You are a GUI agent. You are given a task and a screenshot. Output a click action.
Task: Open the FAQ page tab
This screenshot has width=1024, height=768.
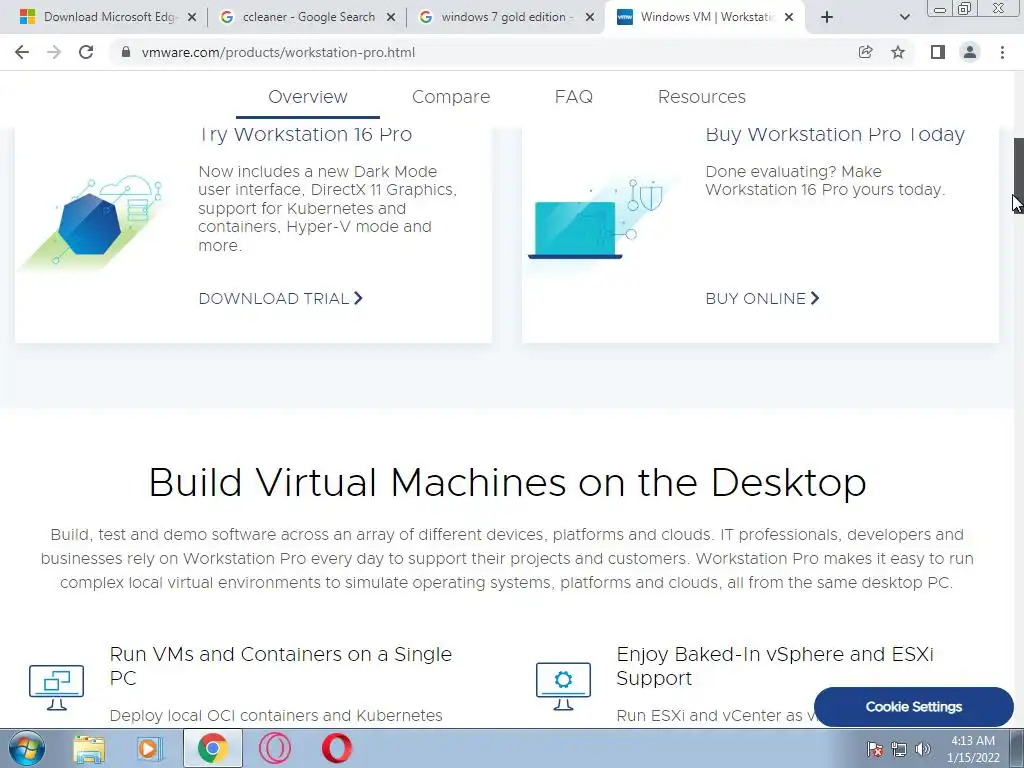[x=573, y=97]
